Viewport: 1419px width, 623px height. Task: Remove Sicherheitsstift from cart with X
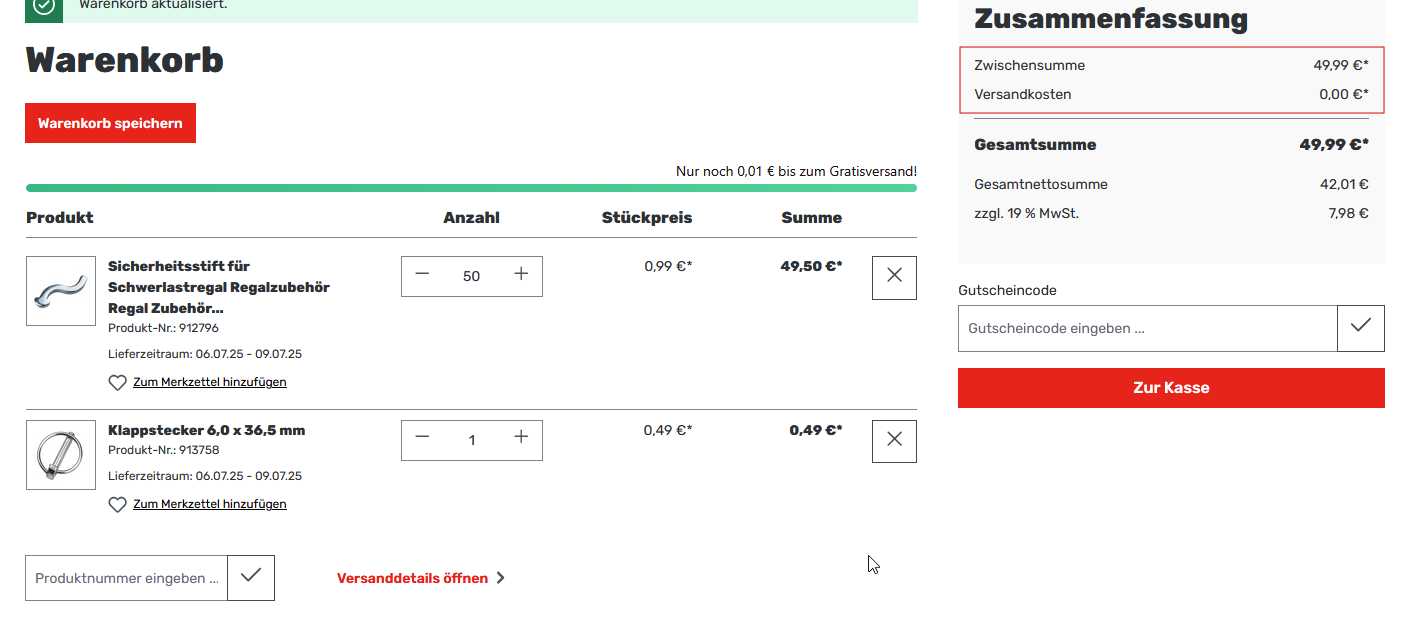(894, 277)
